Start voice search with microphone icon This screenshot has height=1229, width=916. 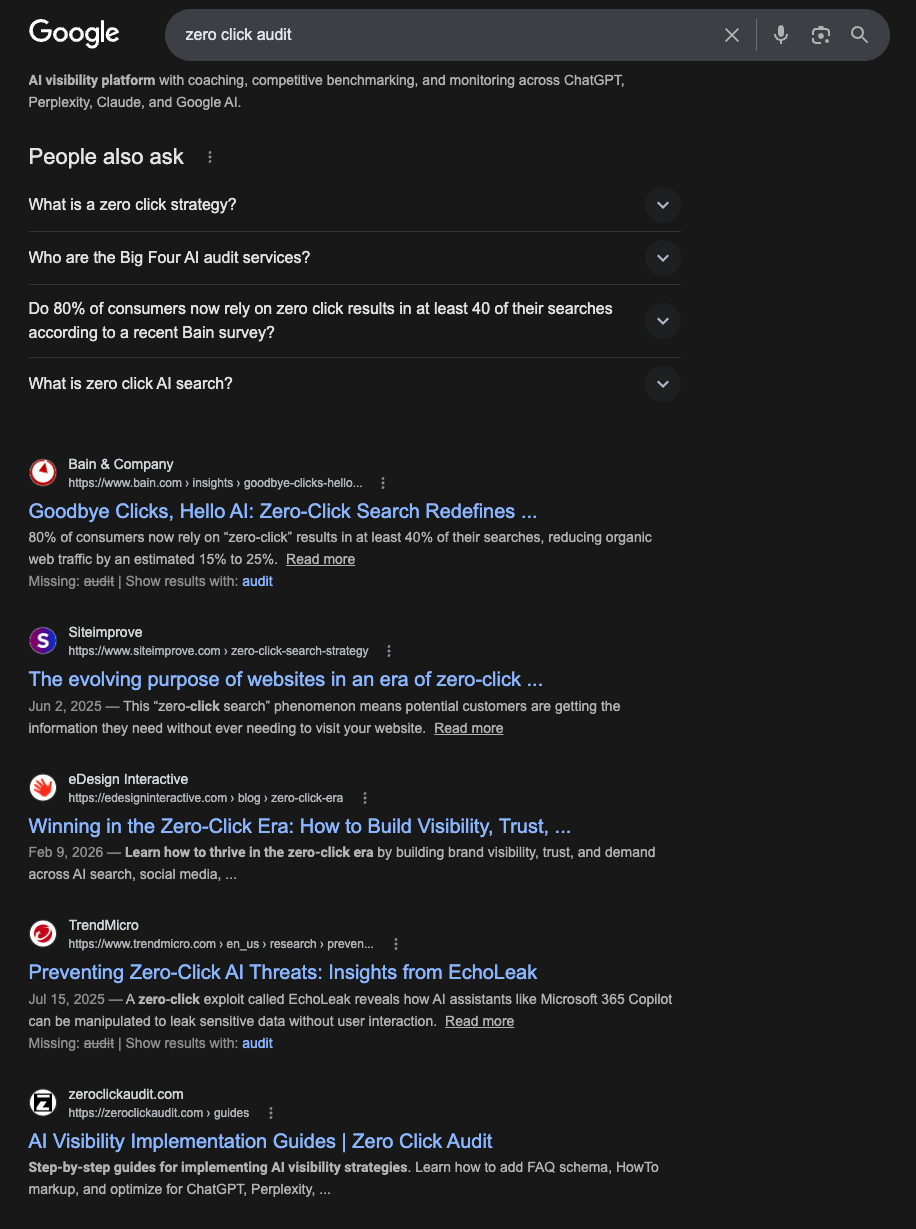pos(781,35)
